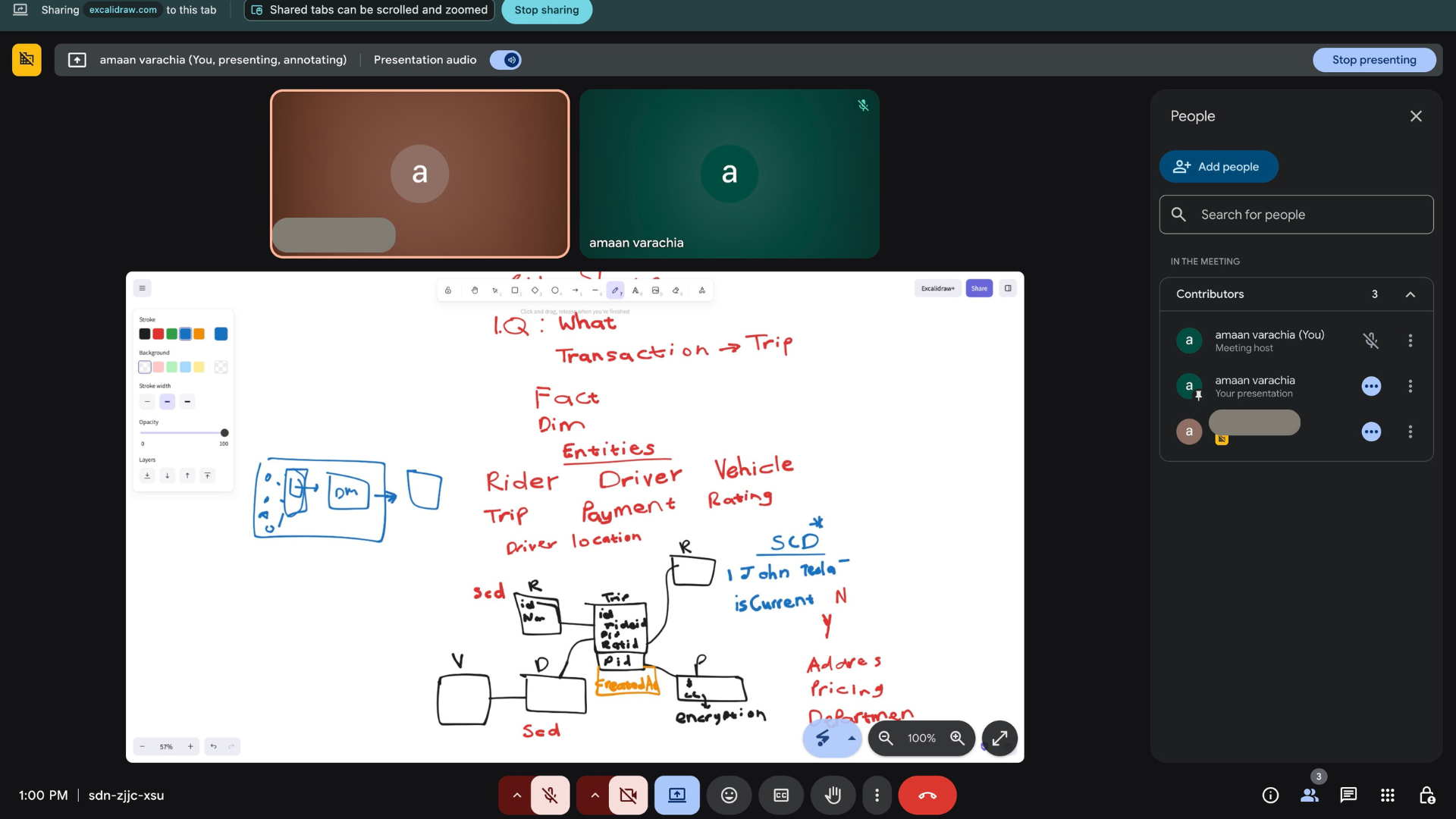Toggle the Presentation audio switch
Viewport: 1456px width, 819px height.
(x=506, y=60)
